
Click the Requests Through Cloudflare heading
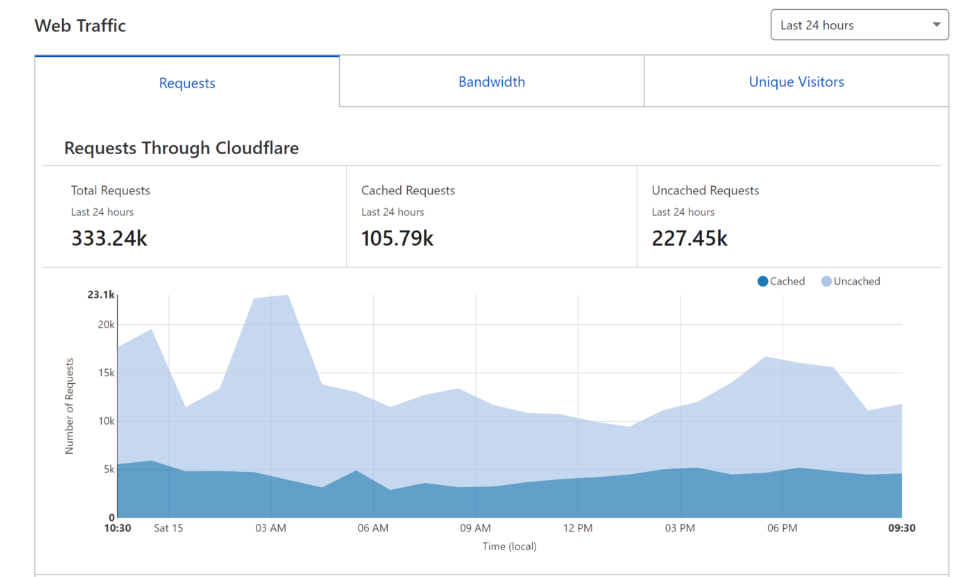click(x=181, y=148)
